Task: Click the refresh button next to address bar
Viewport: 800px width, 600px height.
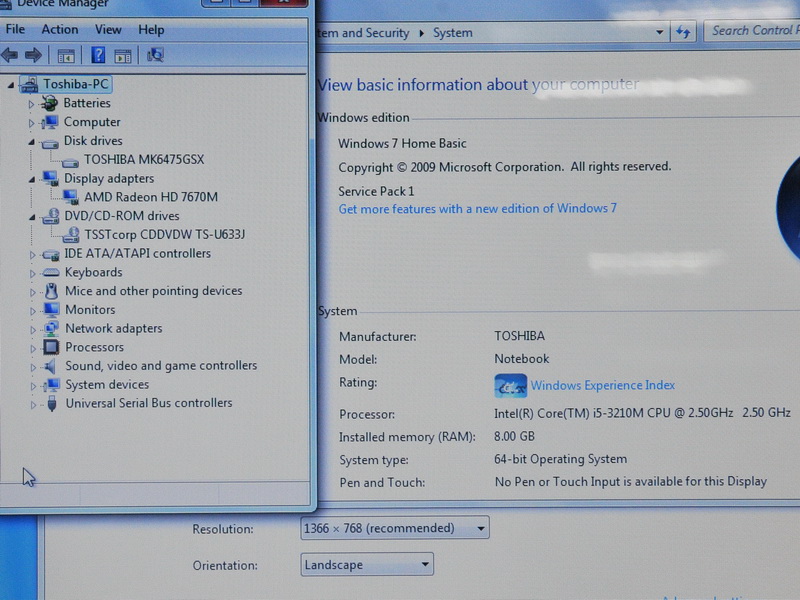Action: (683, 32)
